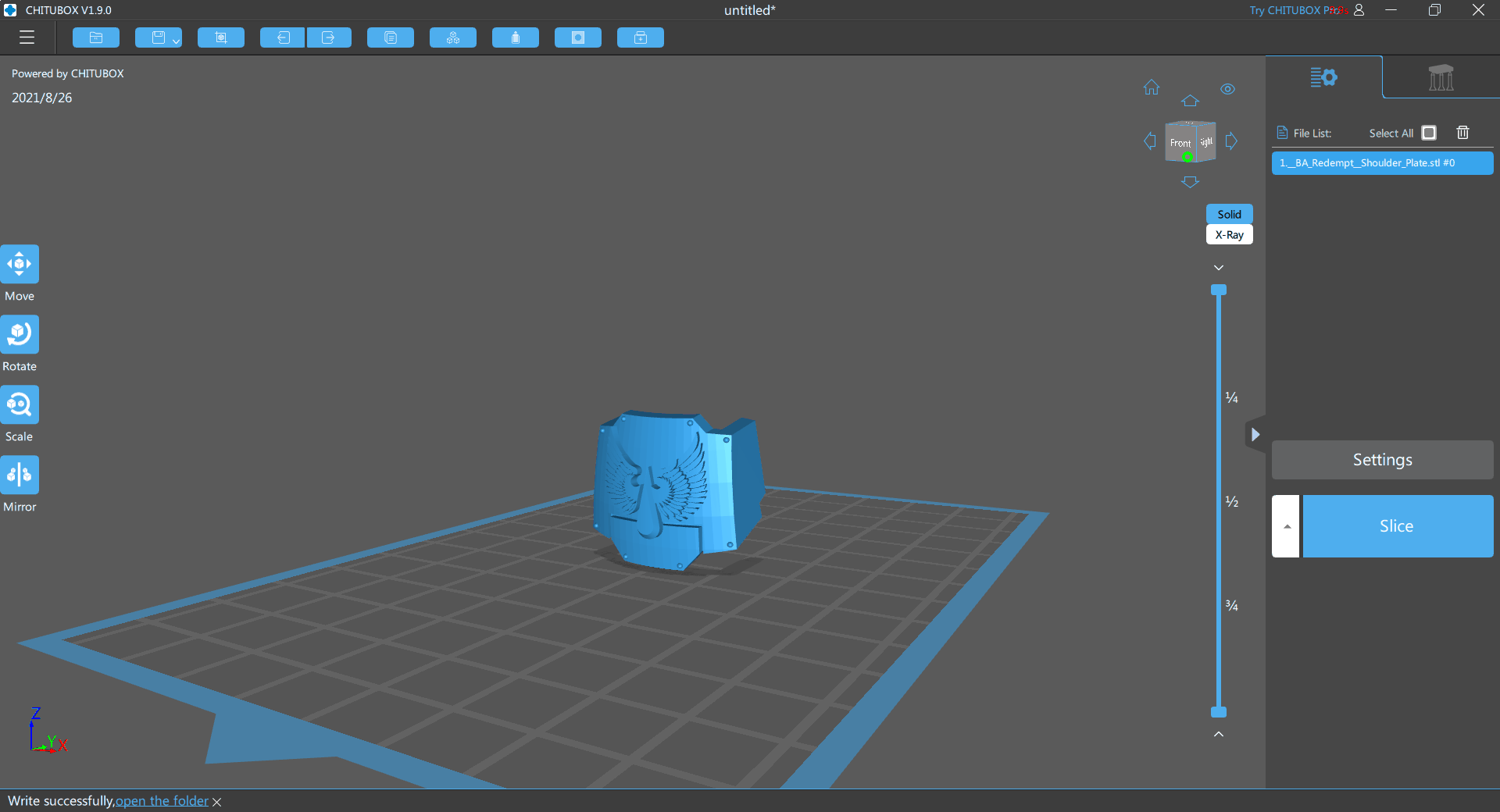Viewport: 1500px width, 812px height.
Task: Click the Redo arrow toolbar button
Action: coord(329,37)
